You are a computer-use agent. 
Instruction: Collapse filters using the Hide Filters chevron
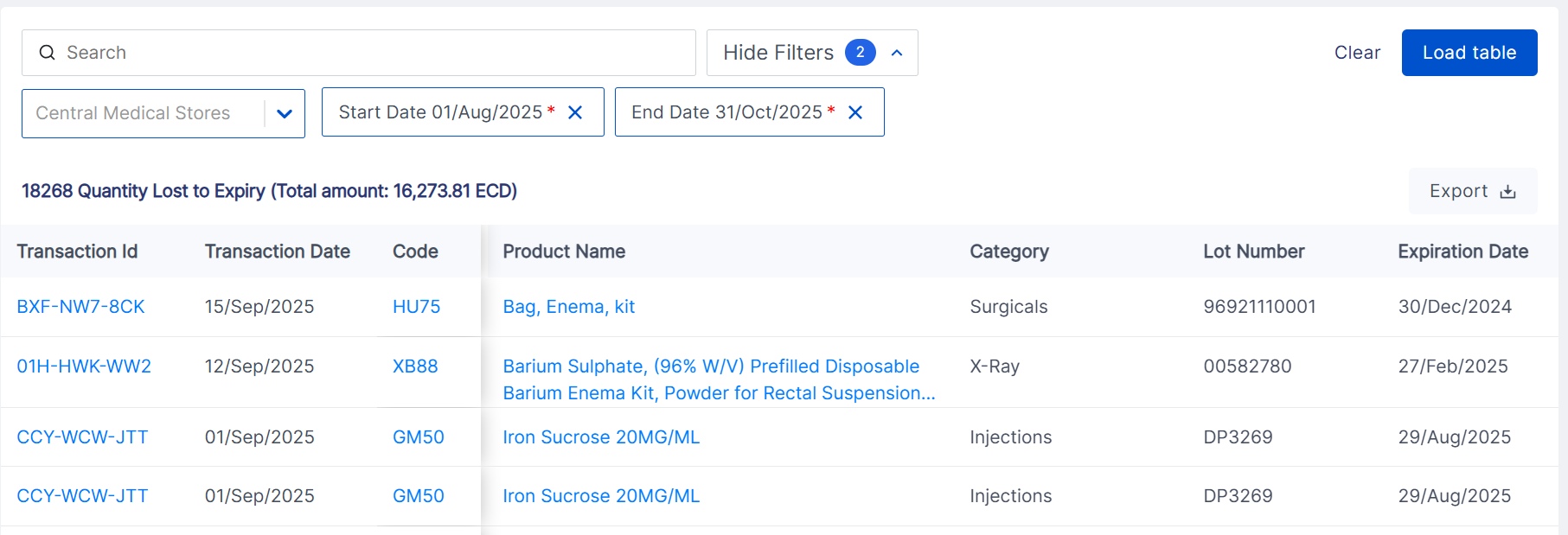tap(897, 53)
